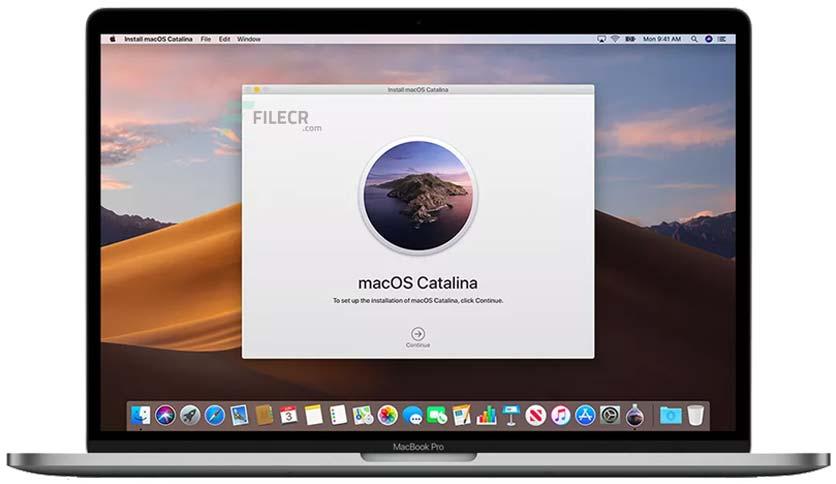836x484 pixels.
Task: Minimize the installer window with yellow button
Action: (257, 90)
